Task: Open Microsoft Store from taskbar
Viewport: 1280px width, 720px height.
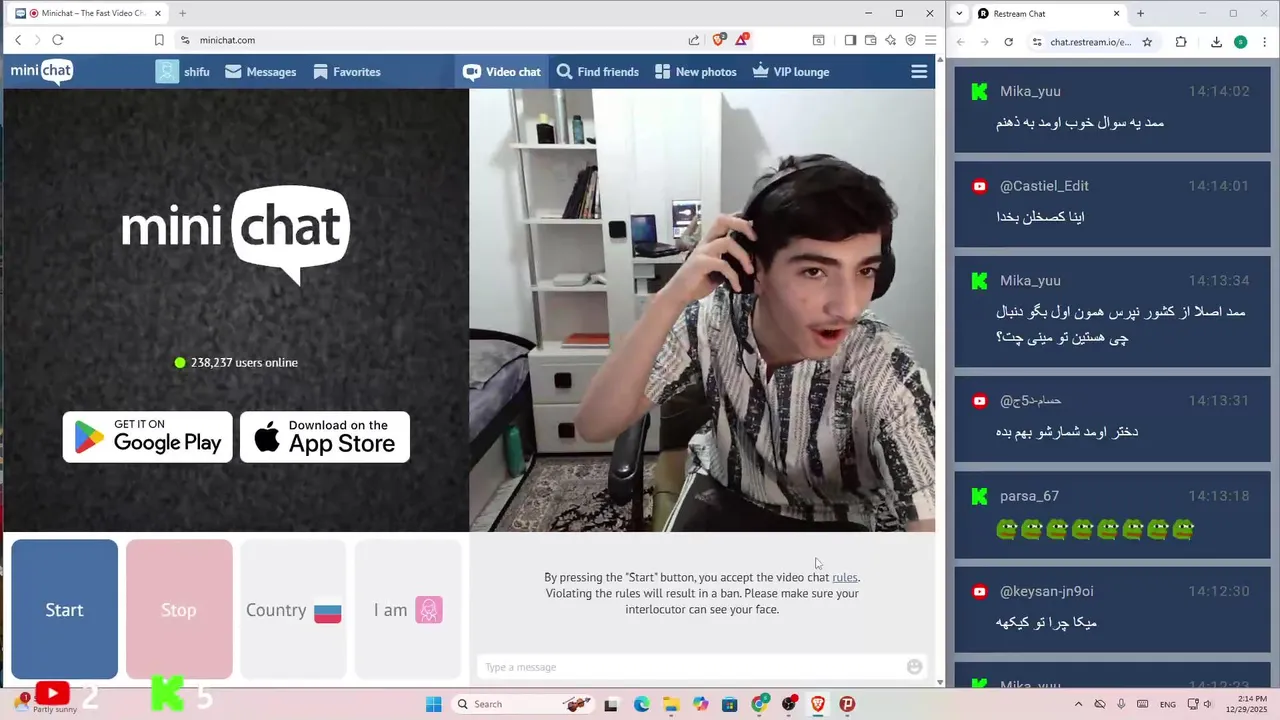Action: pyautogui.click(x=730, y=704)
